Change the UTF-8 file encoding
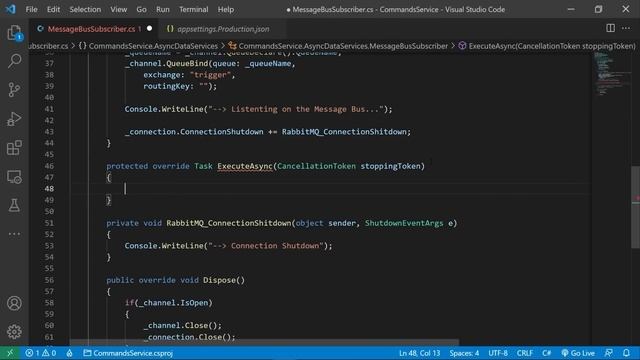The width and height of the screenshot is (640, 360). (x=498, y=353)
